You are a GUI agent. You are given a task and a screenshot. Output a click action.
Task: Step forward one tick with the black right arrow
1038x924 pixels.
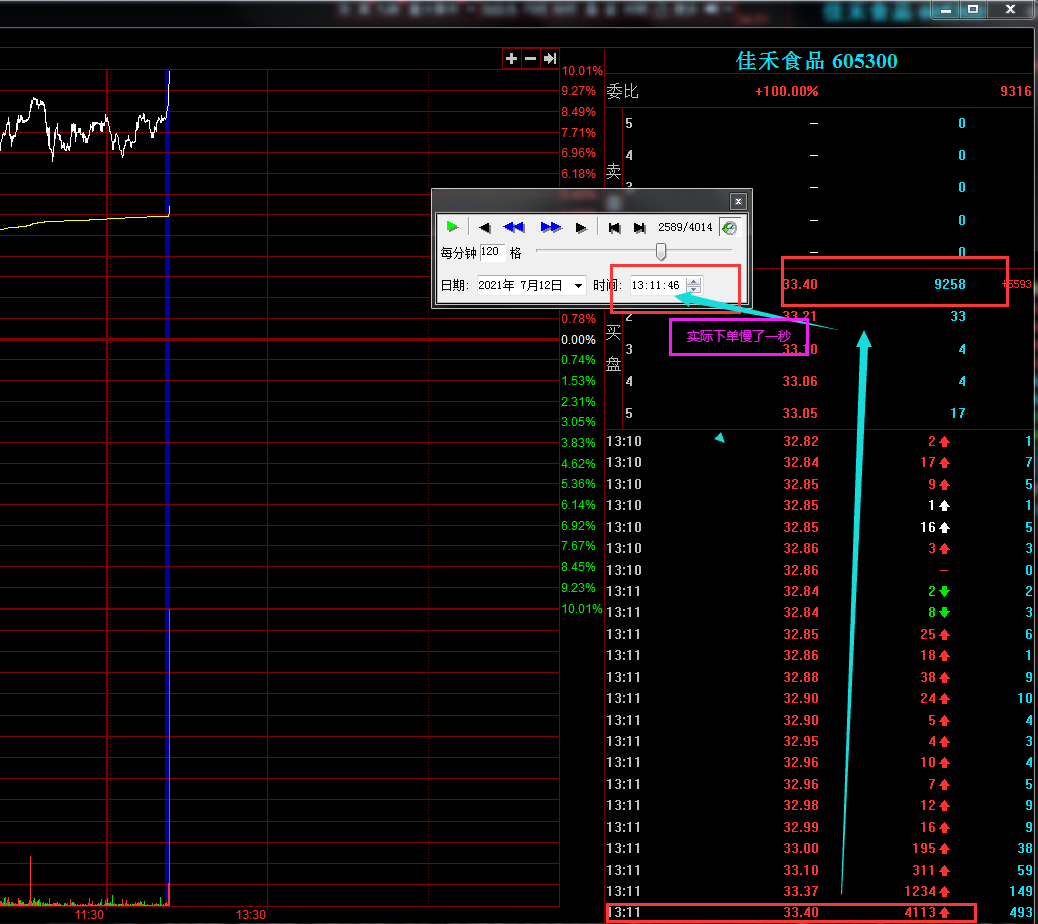pyautogui.click(x=581, y=228)
